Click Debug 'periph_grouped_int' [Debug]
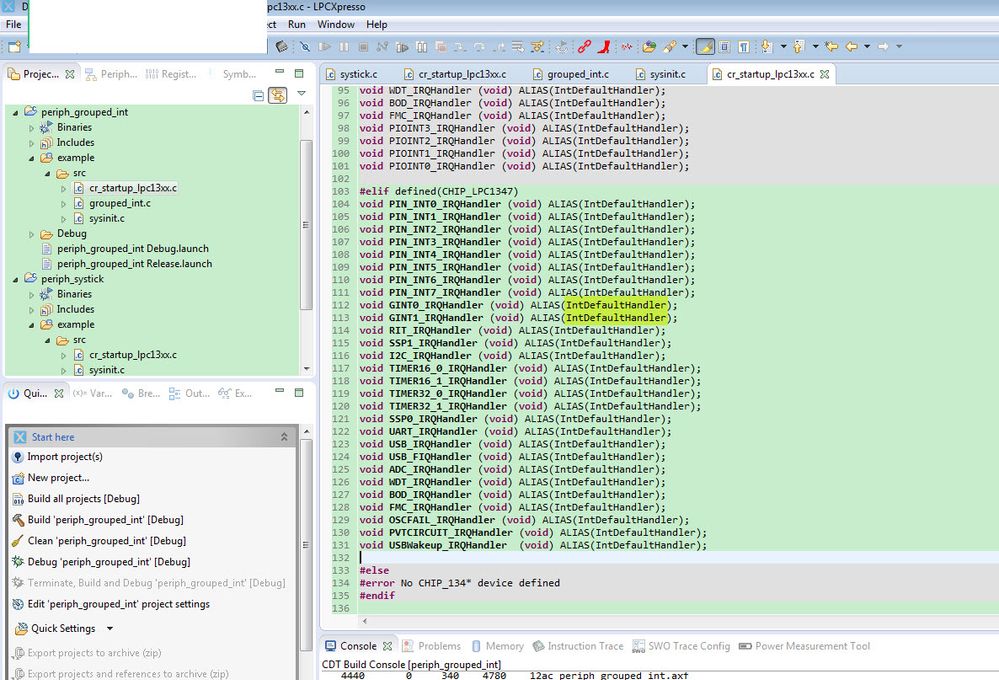Viewport: 999px width, 680px height. coord(108,561)
